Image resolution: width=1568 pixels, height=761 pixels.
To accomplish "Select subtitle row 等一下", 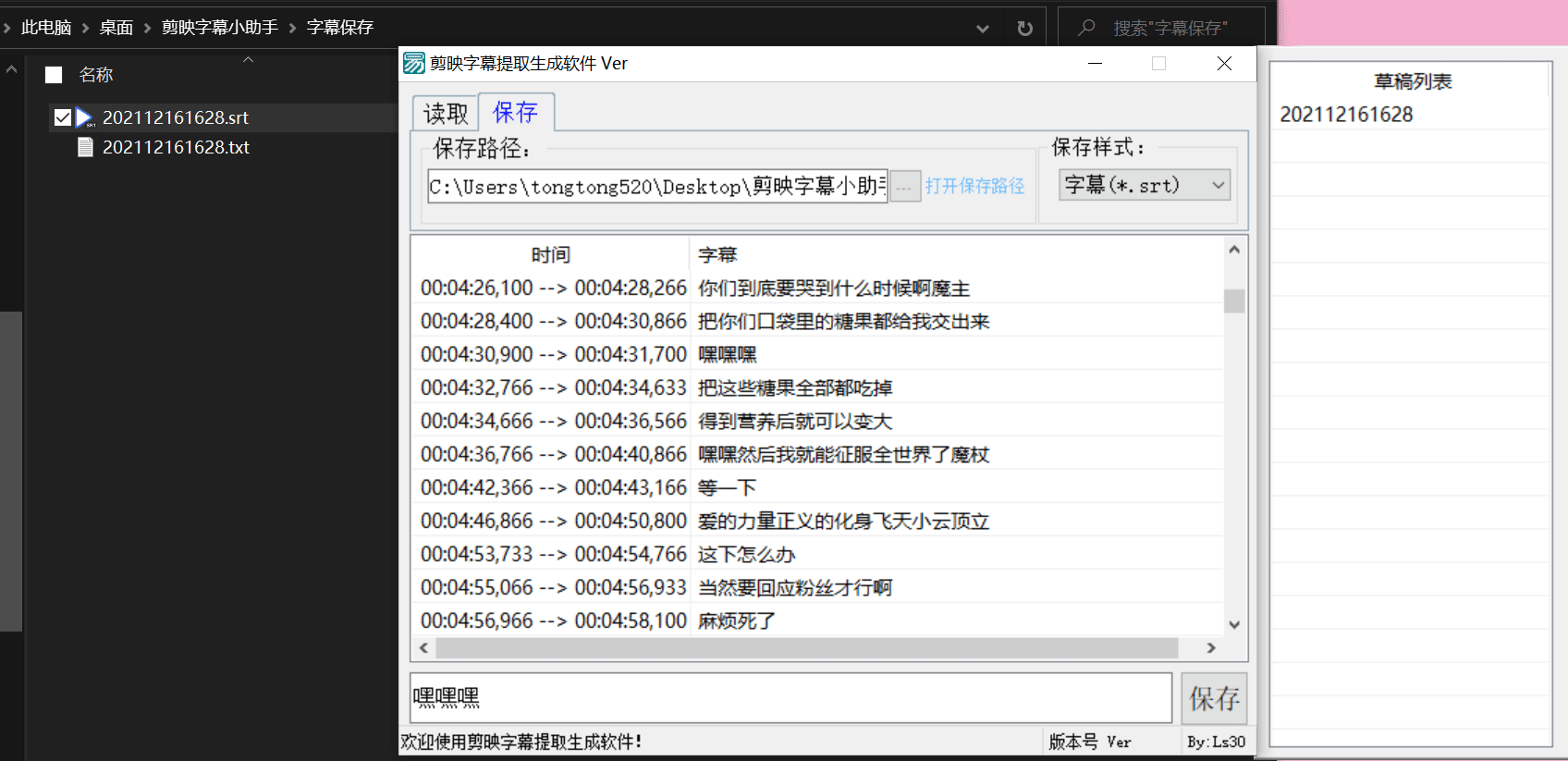I will (x=817, y=487).
